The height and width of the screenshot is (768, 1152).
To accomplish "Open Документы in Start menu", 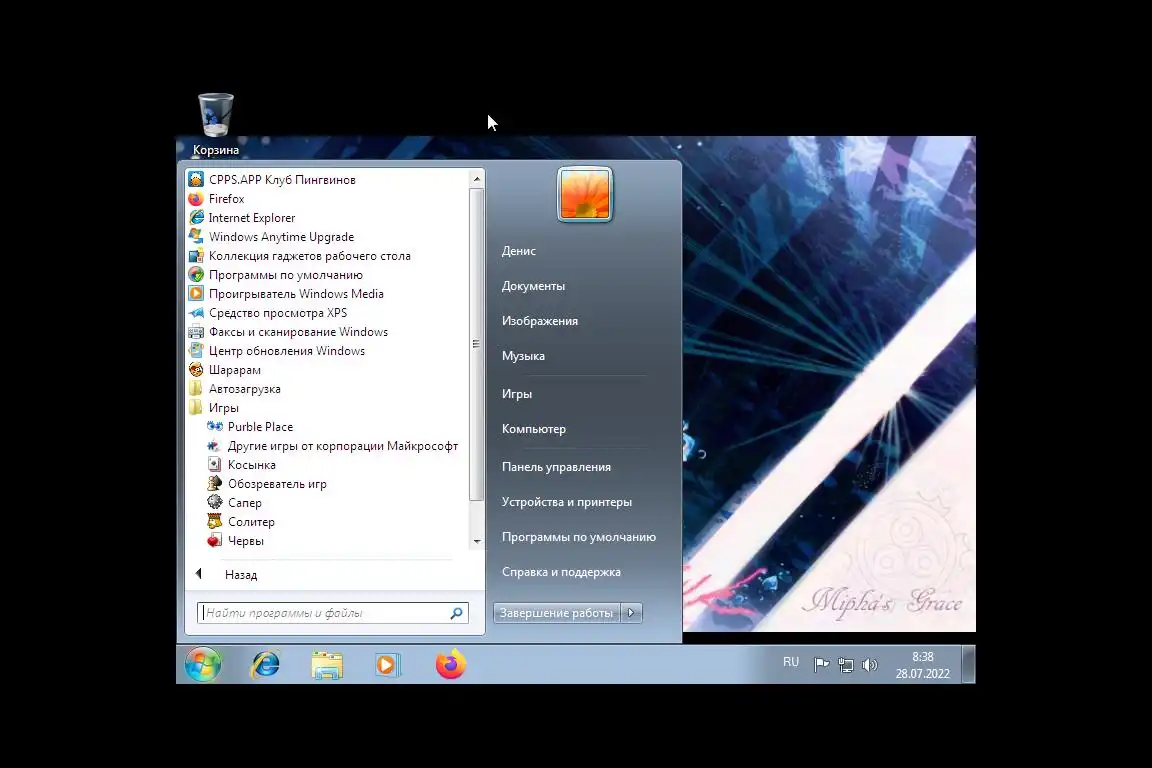I will tap(533, 286).
